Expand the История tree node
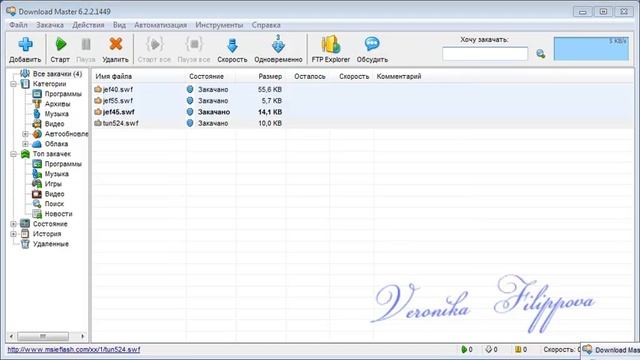 [13, 234]
